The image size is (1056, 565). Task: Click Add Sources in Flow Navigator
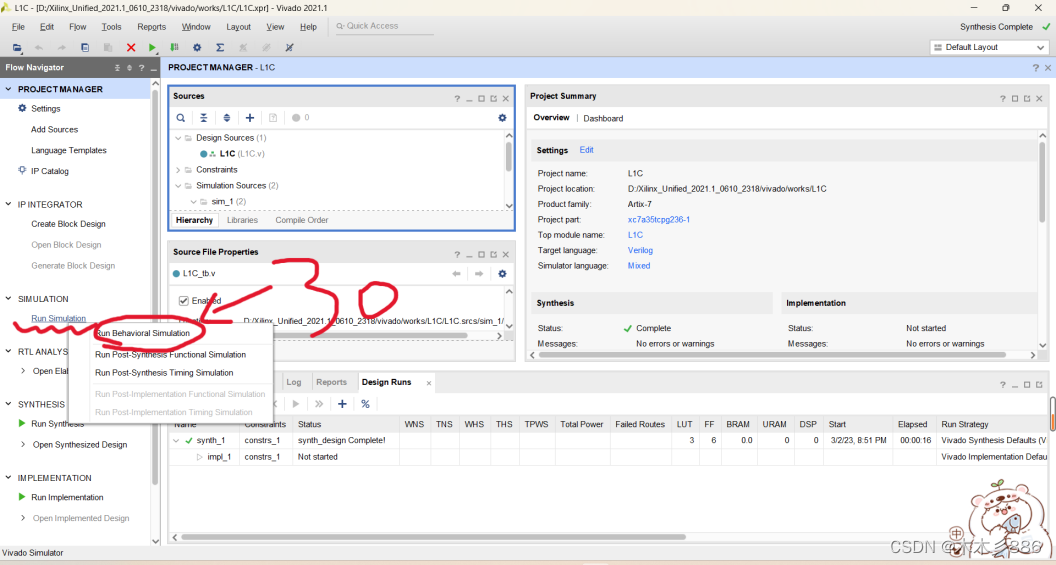[x=55, y=129]
